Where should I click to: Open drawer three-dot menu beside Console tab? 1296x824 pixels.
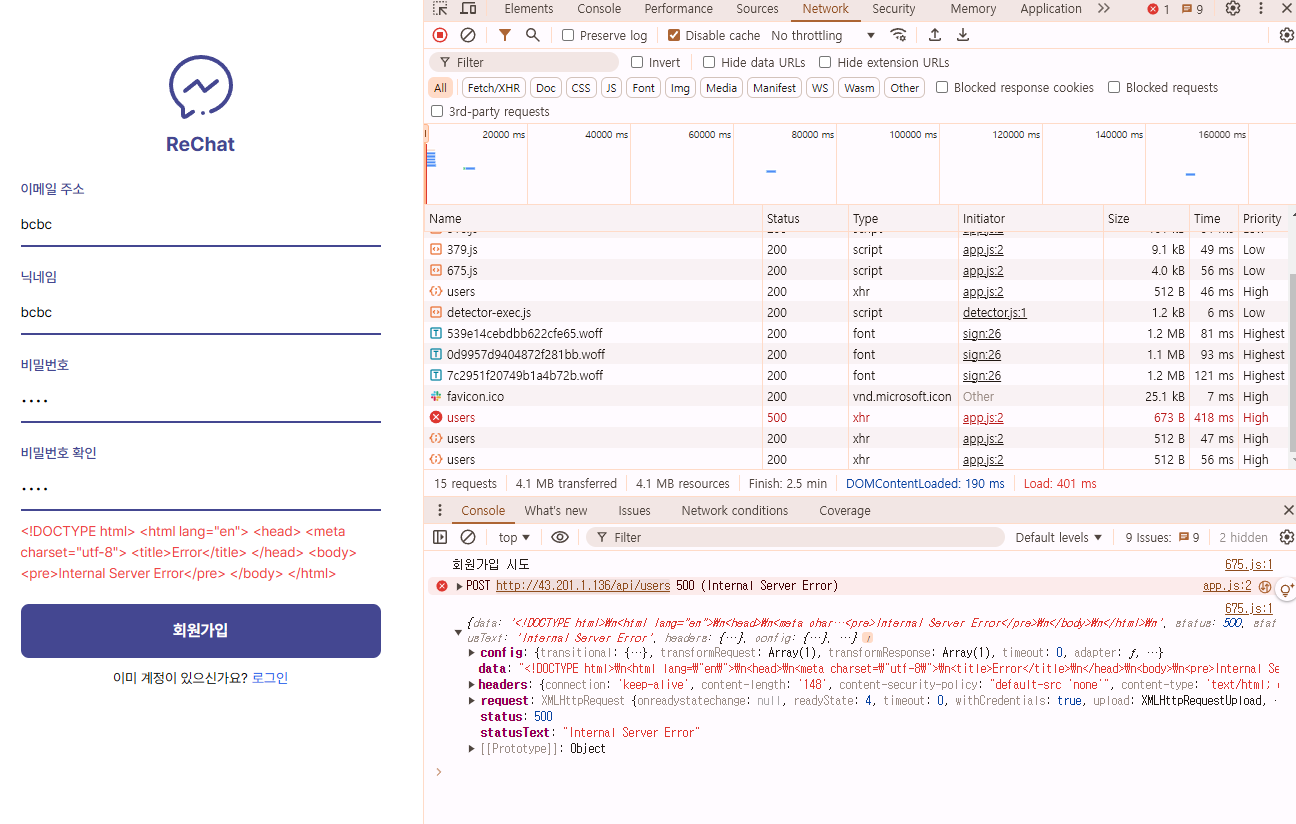tap(440, 510)
